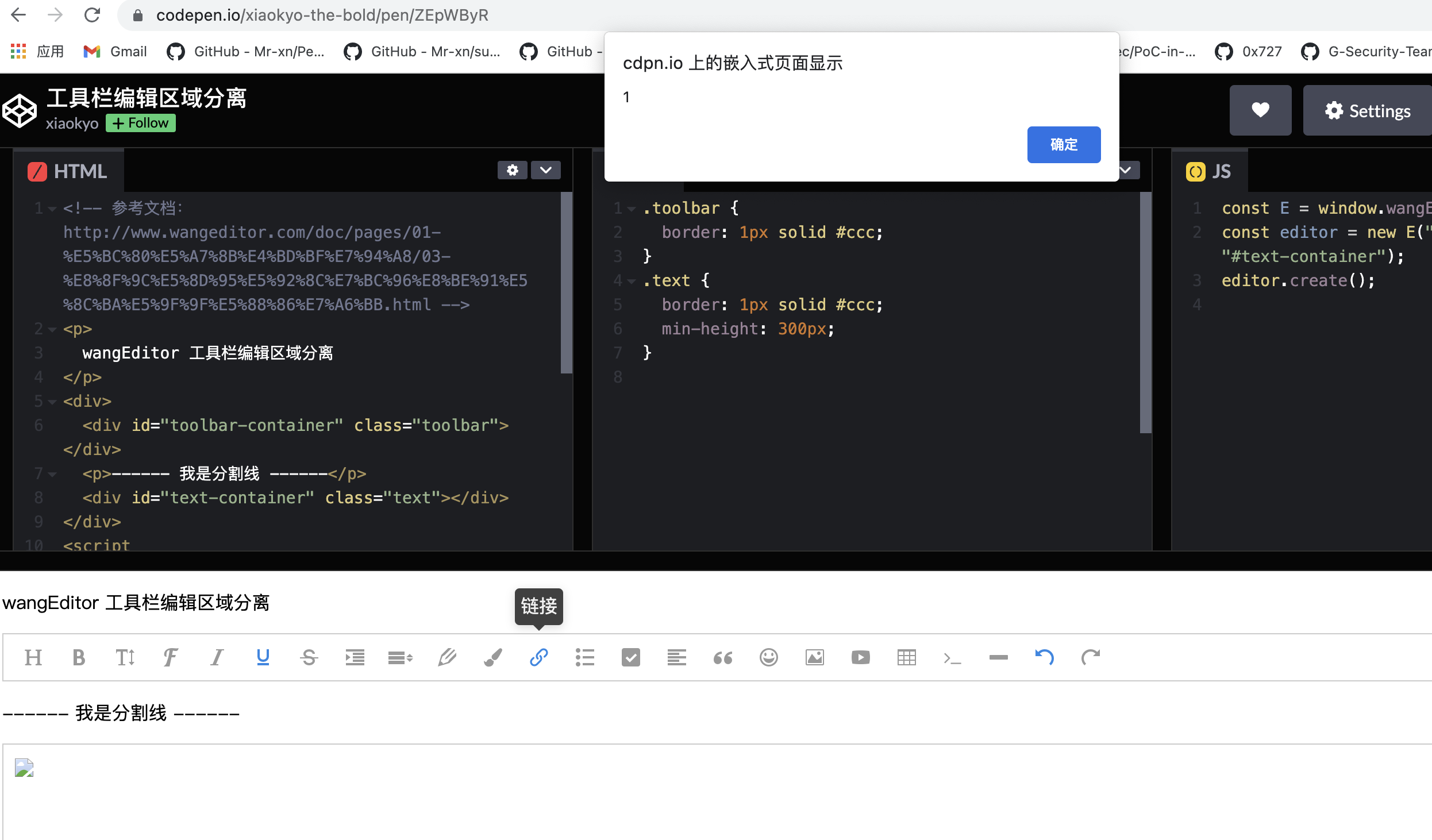
Task: Collapse fold arrow at CSS line 4
Action: click(x=632, y=281)
